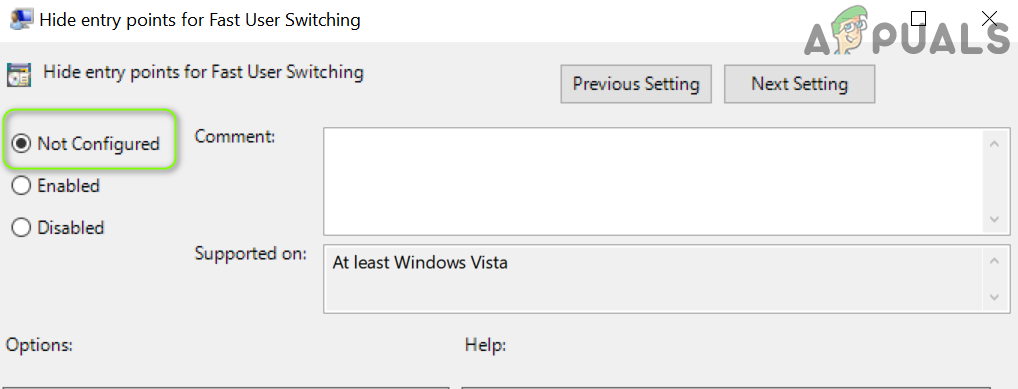Select the Not Configured radio button
This screenshot has height=389, width=1018.
click(21, 144)
